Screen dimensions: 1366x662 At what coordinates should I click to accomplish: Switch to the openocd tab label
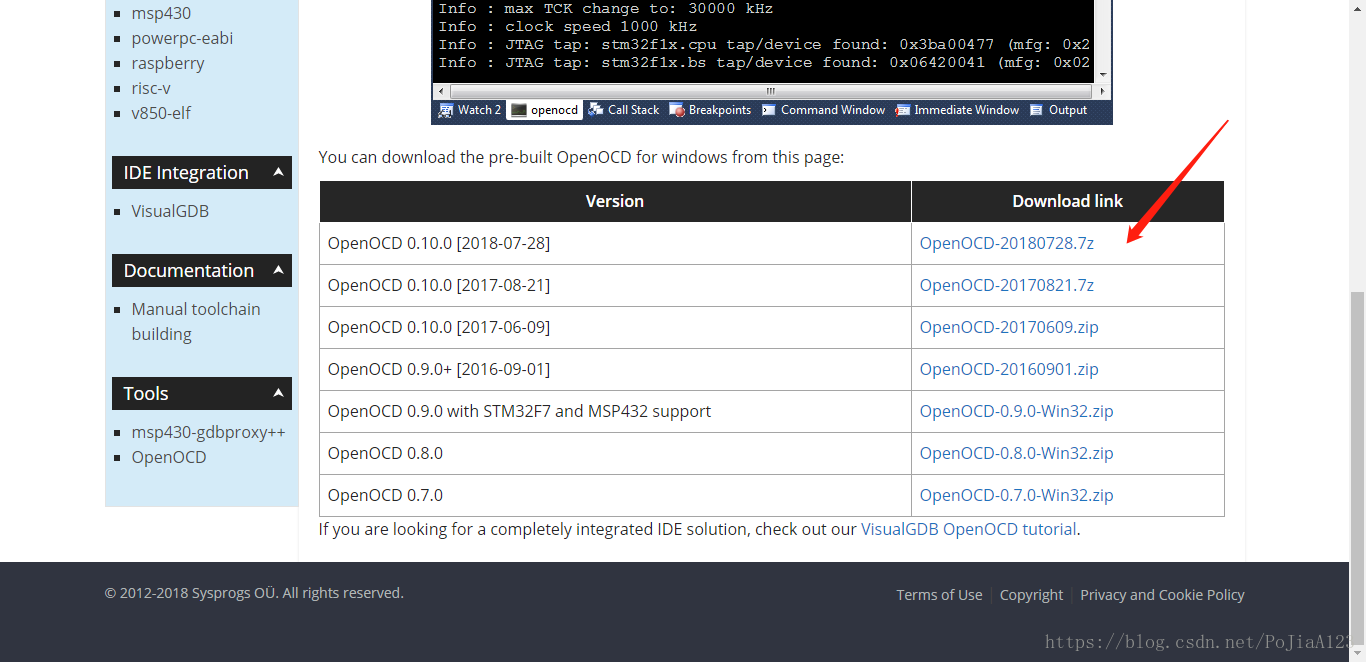coord(554,110)
